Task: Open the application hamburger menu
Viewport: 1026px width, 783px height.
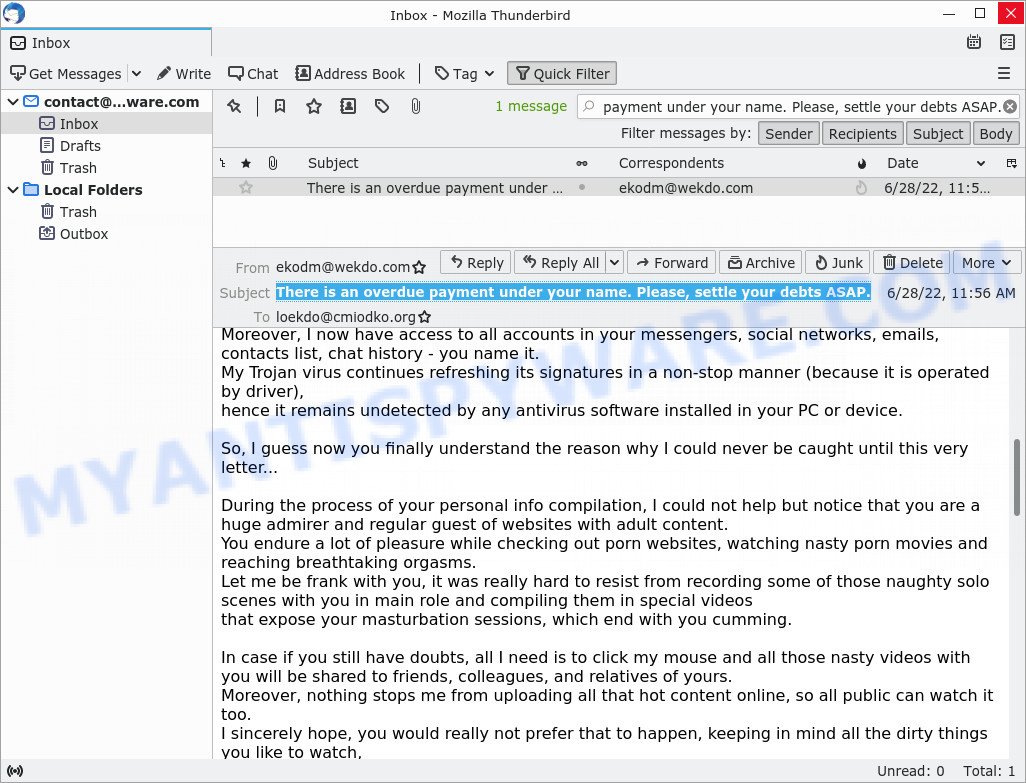Action: (1004, 73)
